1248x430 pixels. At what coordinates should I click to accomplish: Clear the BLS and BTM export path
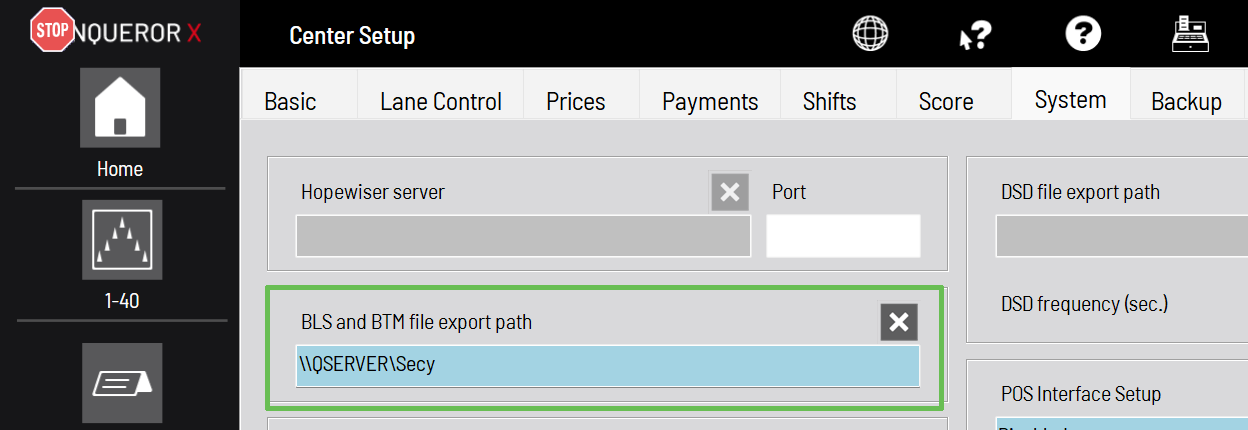tap(899, 322)
